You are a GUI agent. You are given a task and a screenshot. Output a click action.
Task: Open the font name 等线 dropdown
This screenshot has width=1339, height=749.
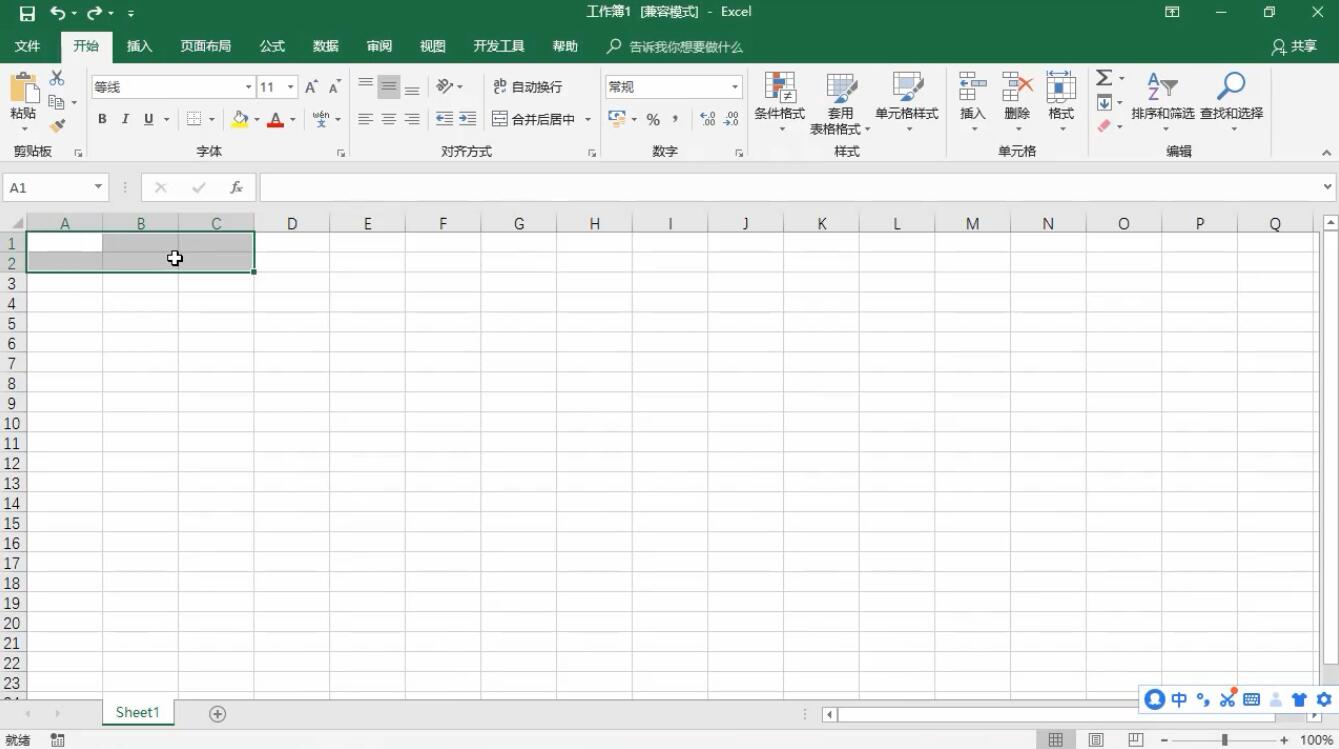[x=248, y=87]
